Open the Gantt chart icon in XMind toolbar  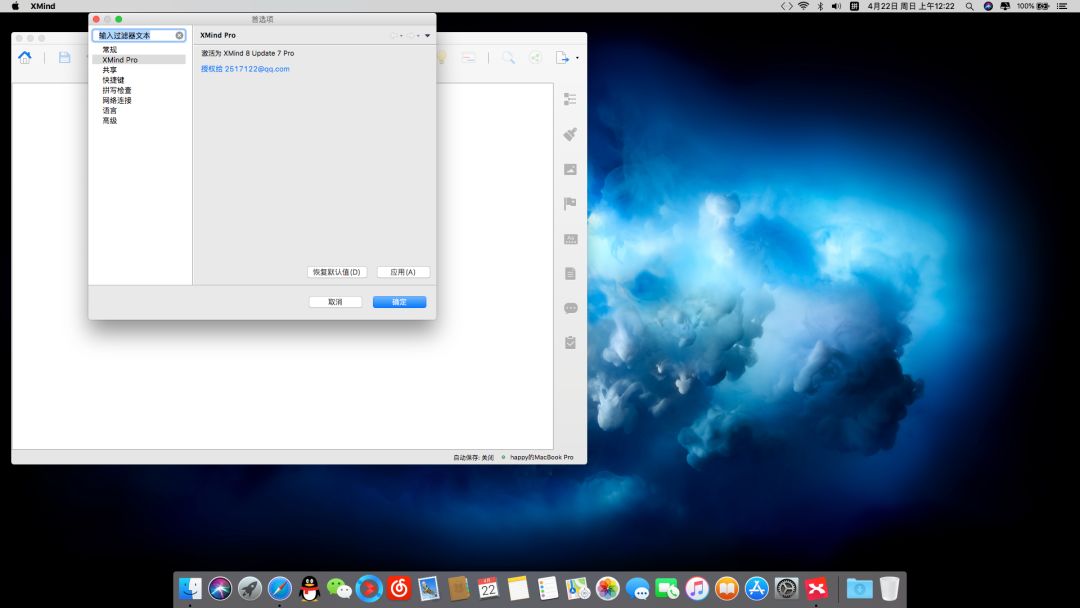tap(468, 58)
